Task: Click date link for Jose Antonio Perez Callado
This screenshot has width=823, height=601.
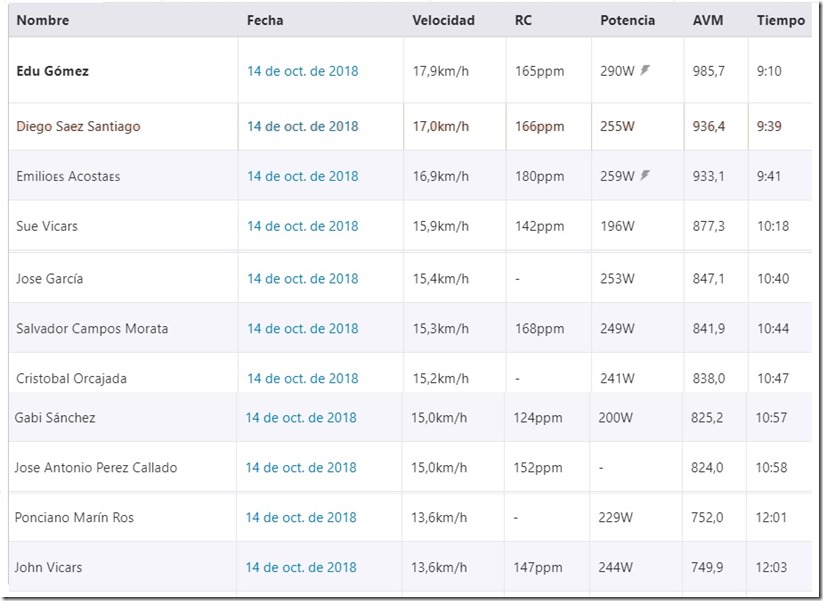Action: [301, 467]
